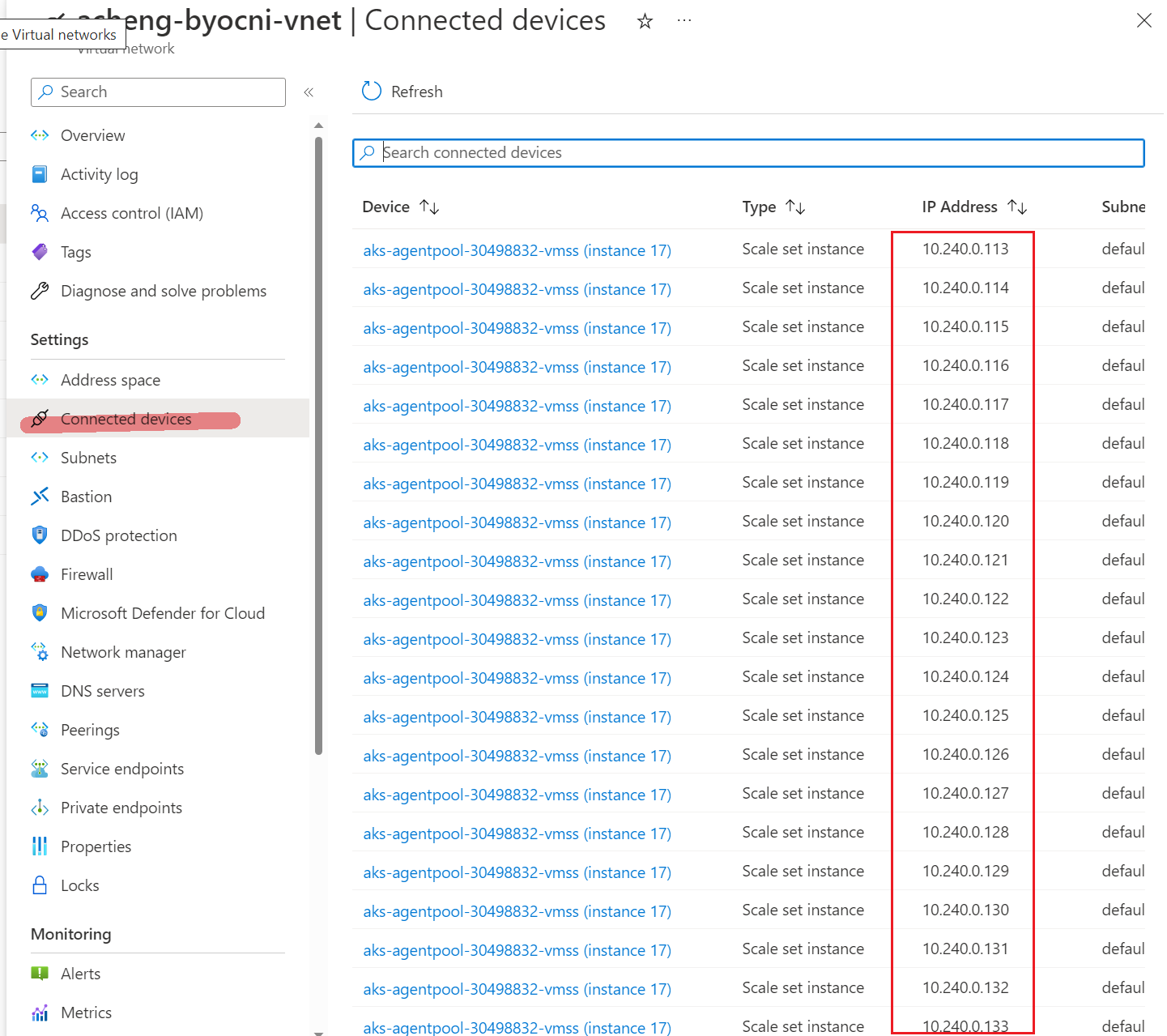The height and width of the screenshot is (1036, 1167).
Task: Click the sidebar scroll-down arrow
Action: tap(318, 1032)
